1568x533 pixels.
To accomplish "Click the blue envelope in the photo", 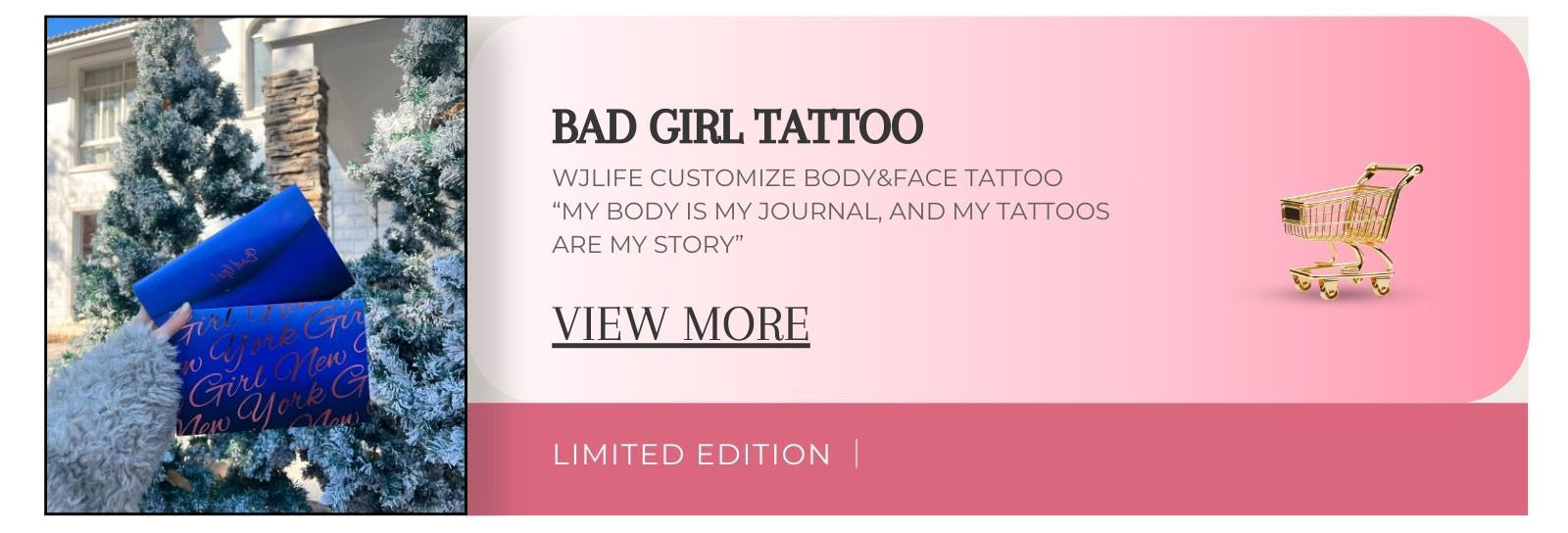I will point(245,256).
